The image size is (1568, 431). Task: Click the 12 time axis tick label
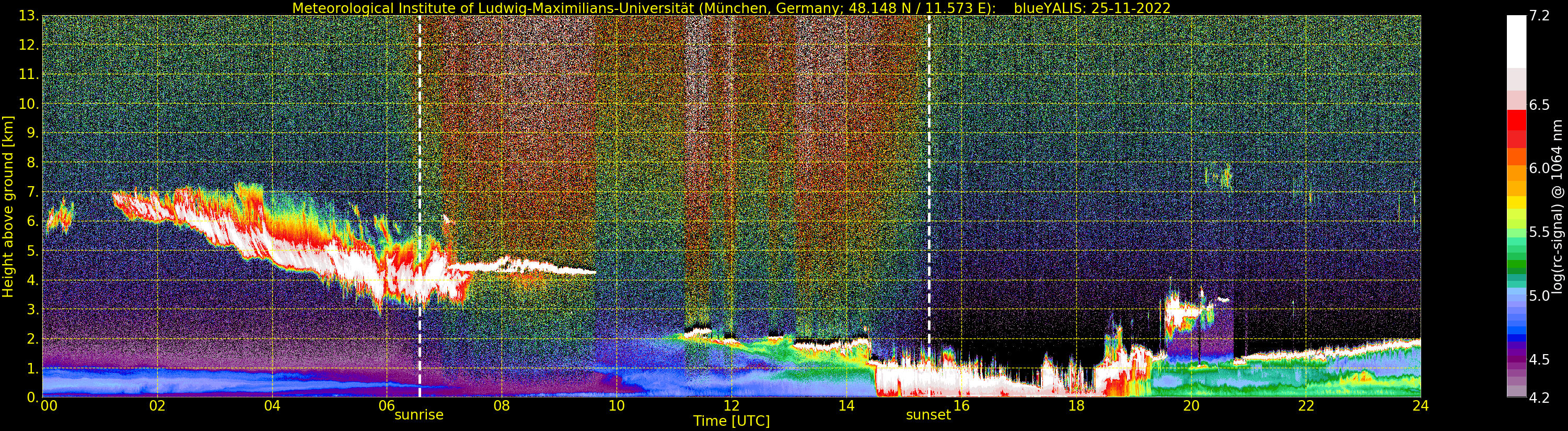731,406
